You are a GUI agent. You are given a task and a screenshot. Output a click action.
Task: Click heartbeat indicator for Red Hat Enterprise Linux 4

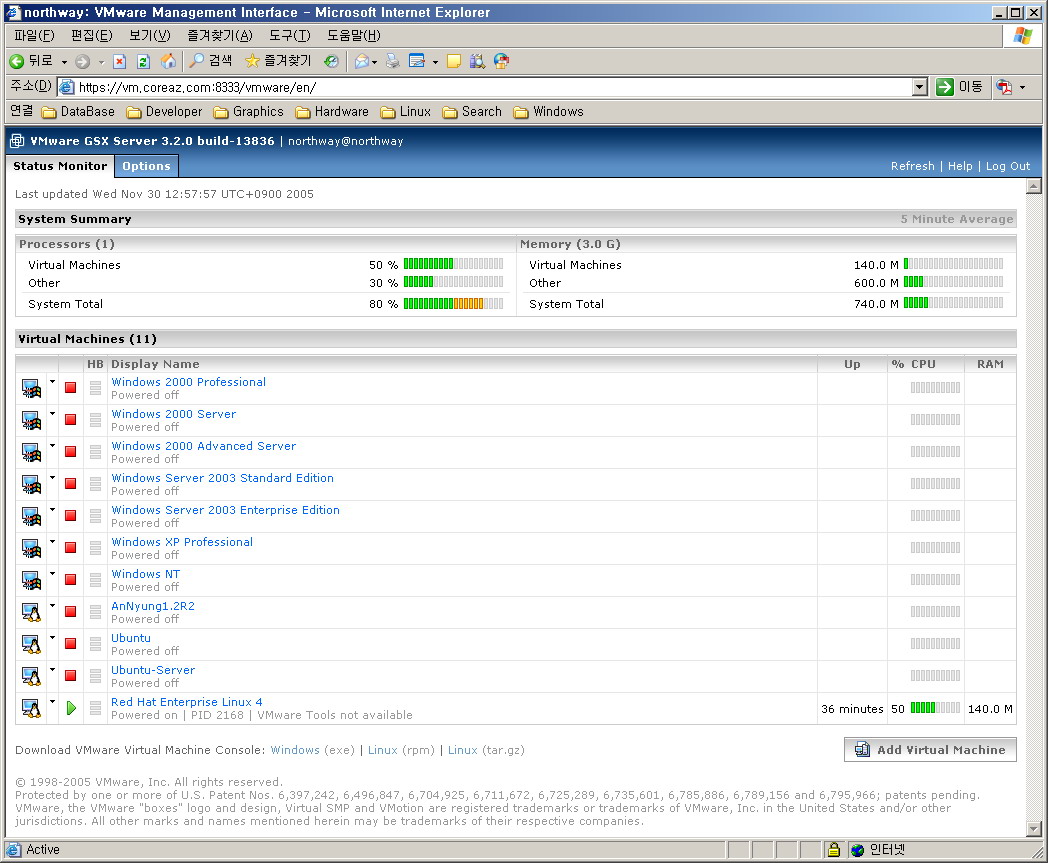[96, 708]
